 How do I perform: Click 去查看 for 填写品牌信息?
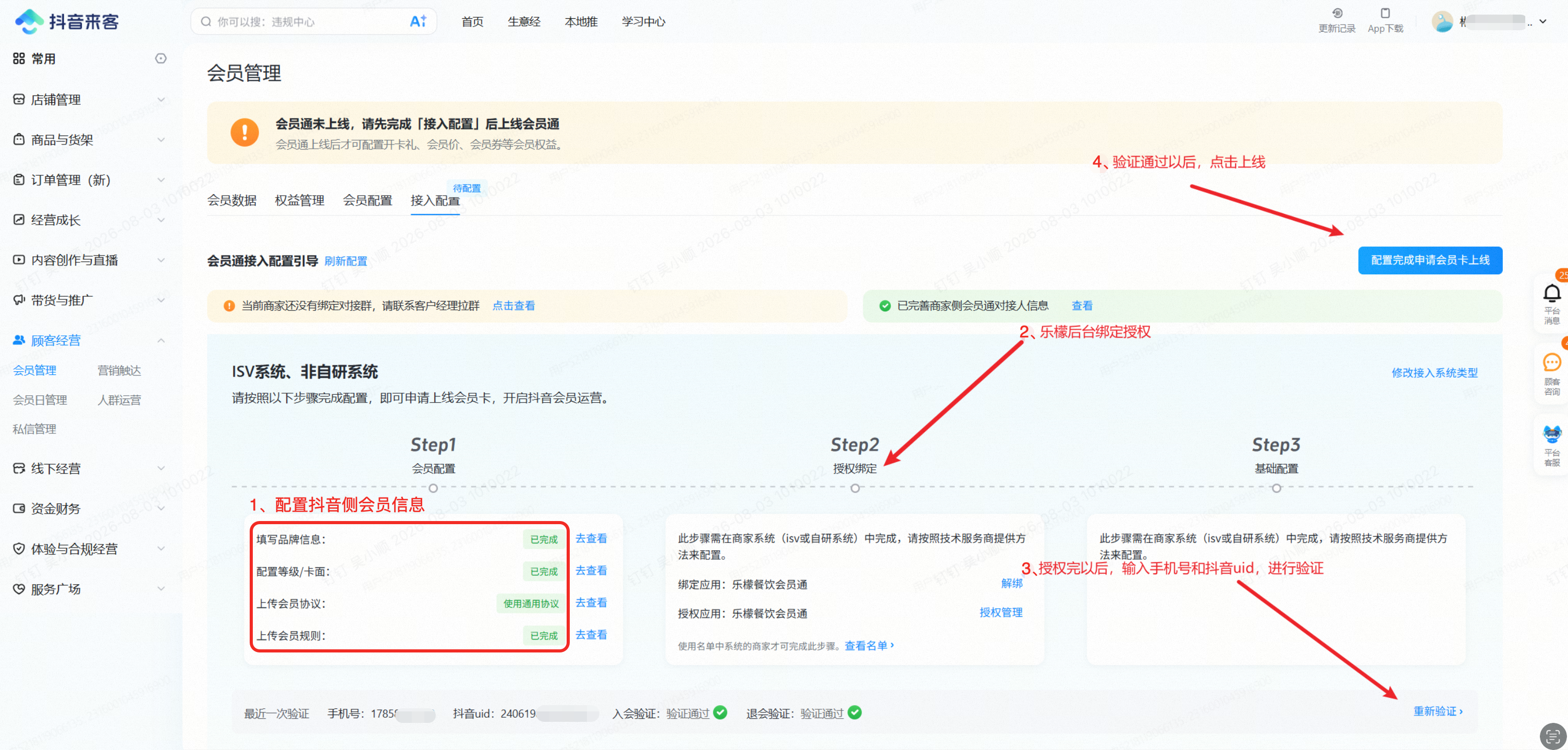point(591,539)
